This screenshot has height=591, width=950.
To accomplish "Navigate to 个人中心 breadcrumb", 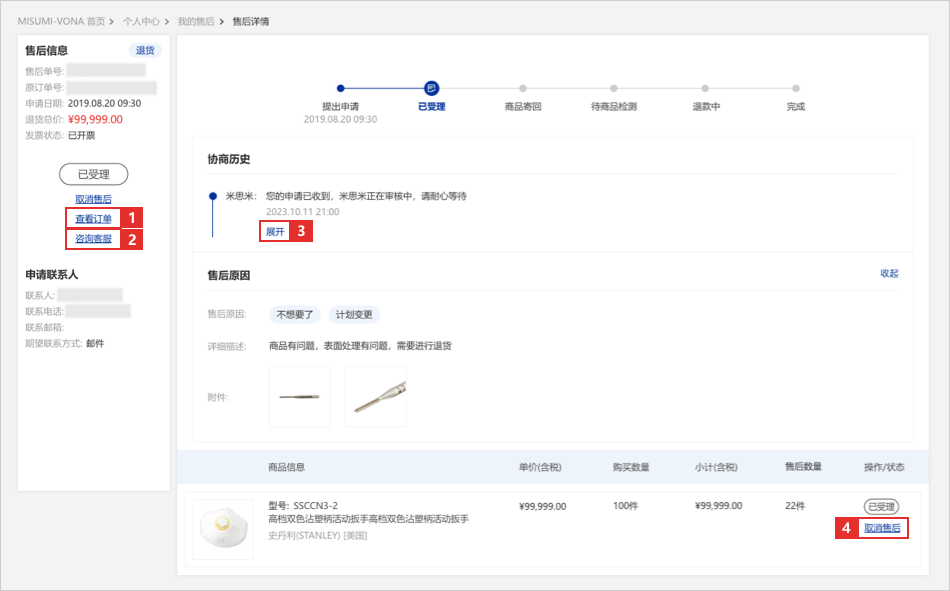I will coord(141,21).
